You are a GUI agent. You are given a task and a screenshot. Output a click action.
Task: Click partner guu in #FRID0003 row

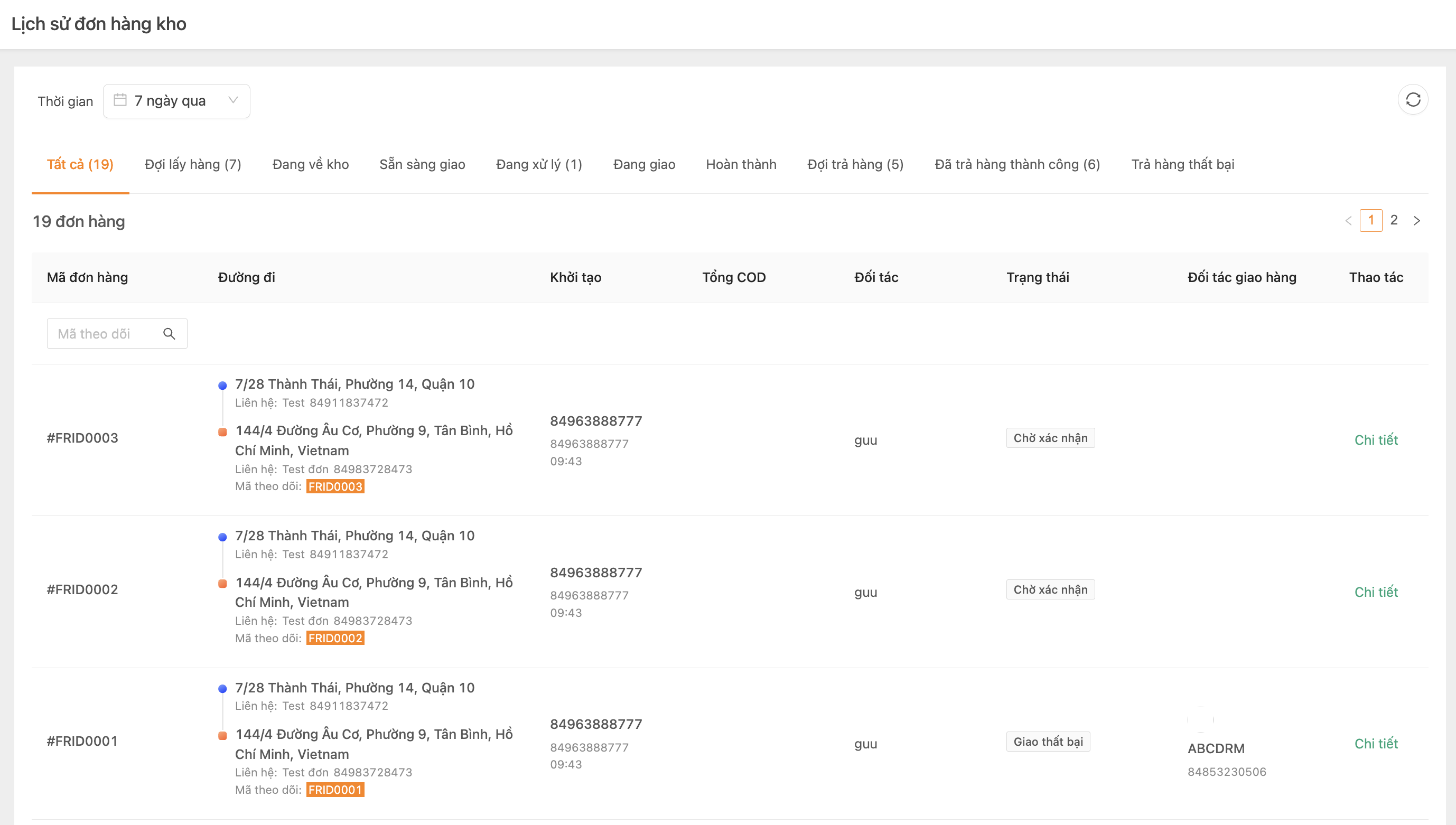865,440
